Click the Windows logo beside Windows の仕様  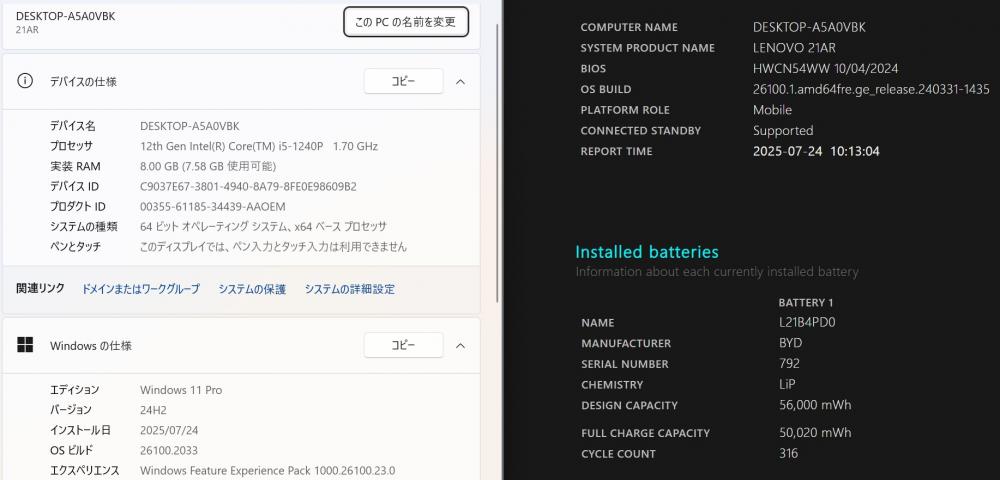coord(25,345)
